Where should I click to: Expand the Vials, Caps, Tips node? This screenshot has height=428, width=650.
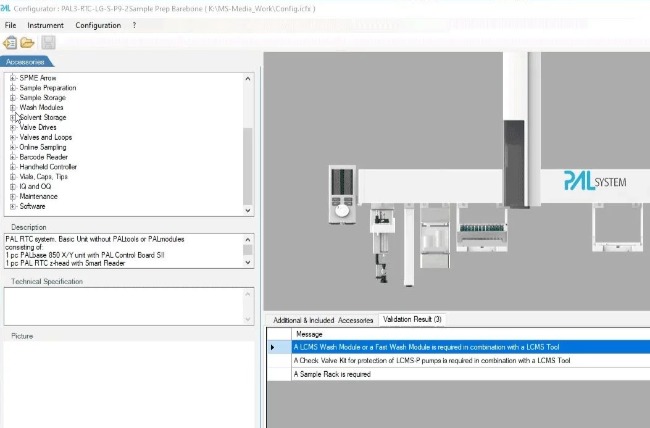pos(13,177)
